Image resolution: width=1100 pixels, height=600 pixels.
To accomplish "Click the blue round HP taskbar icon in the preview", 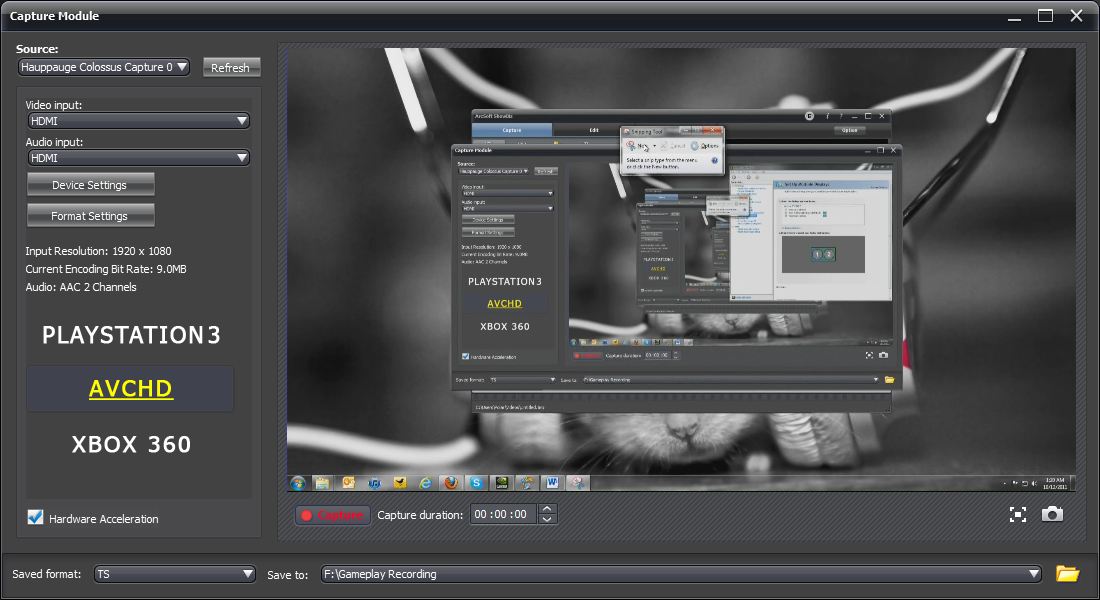I will point(374,483).
